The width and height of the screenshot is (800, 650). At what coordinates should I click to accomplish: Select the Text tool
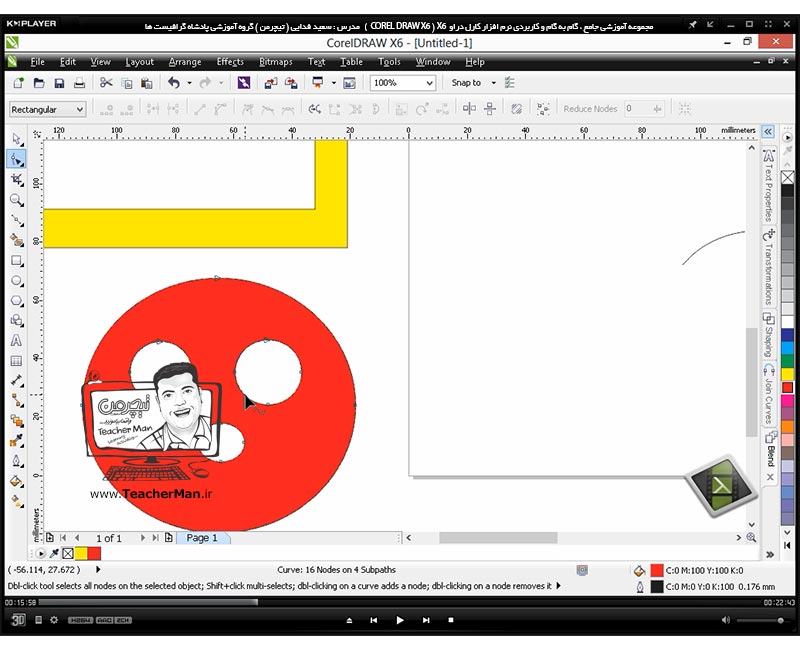16,341
